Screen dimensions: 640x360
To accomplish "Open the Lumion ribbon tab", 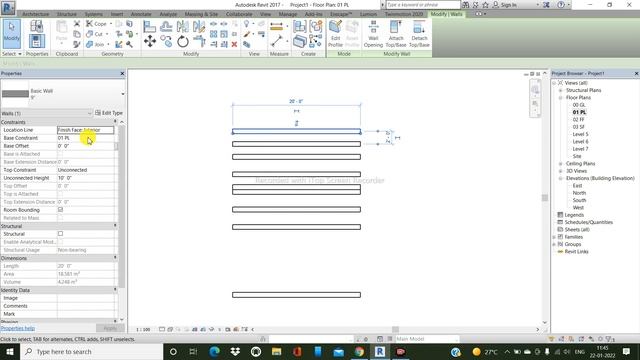I will pos(369,14).
